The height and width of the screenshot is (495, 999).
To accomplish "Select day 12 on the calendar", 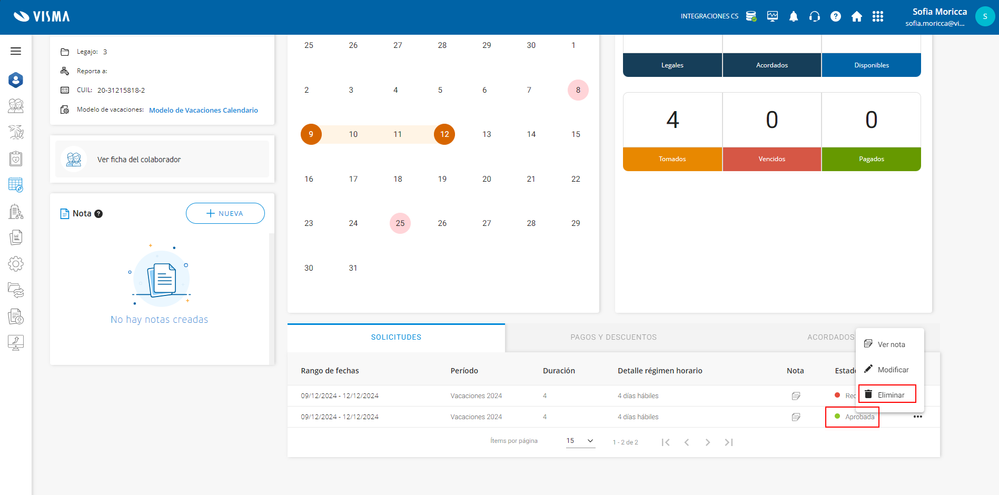I will tap(444, 134).
